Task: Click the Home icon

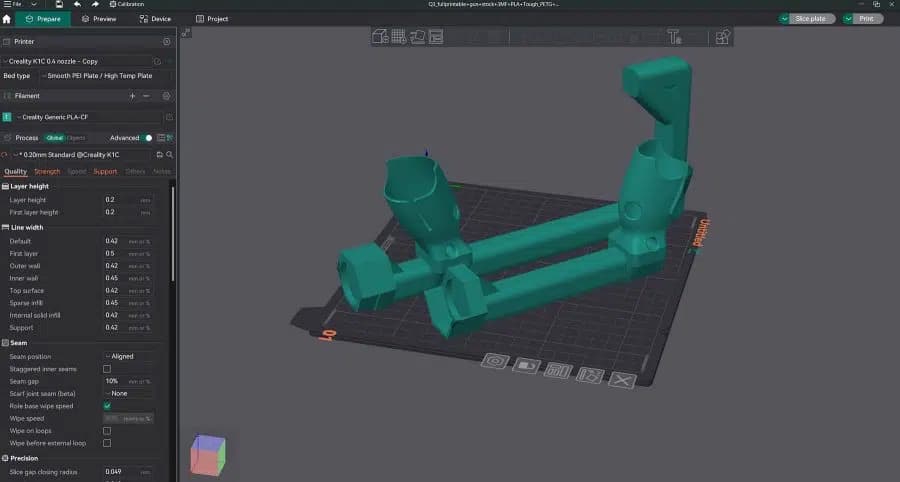Action: pos(6,19)
